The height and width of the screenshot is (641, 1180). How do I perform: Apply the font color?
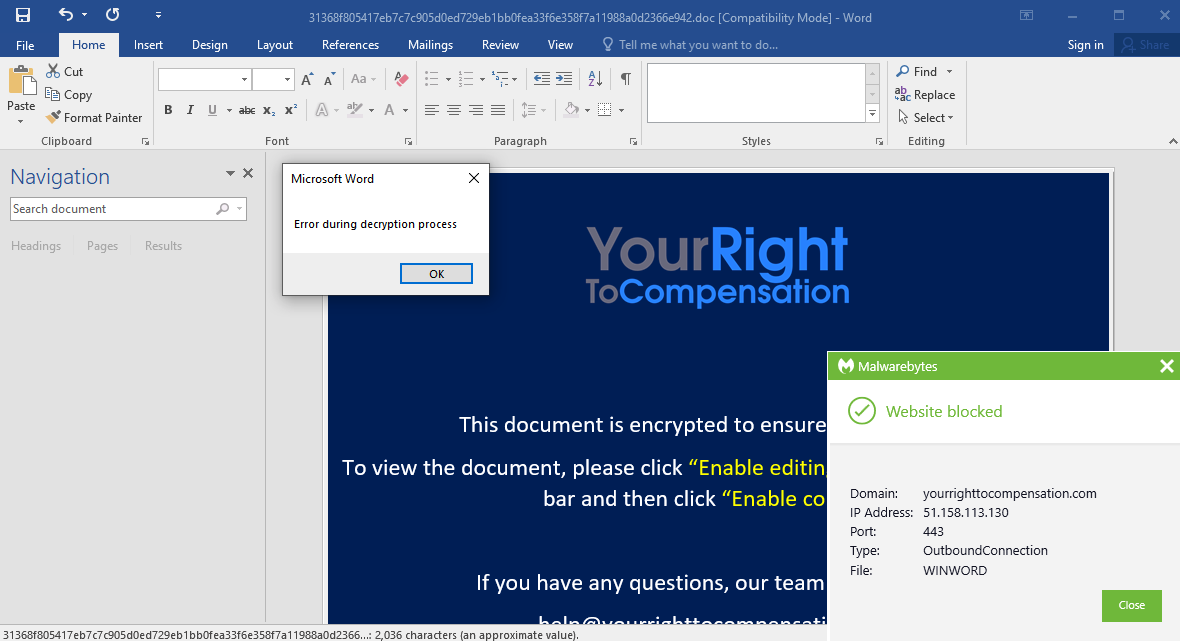click(x=389, y=110)
